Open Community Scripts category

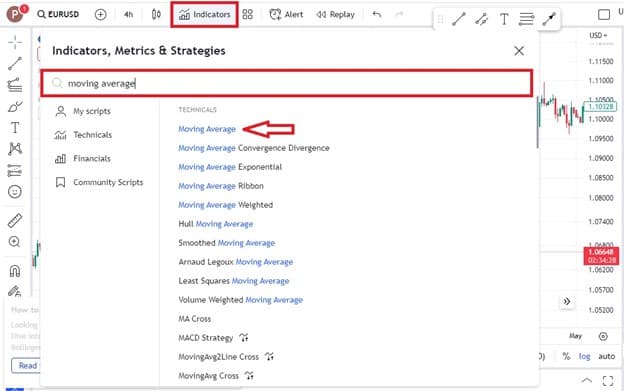pos(99,182)
